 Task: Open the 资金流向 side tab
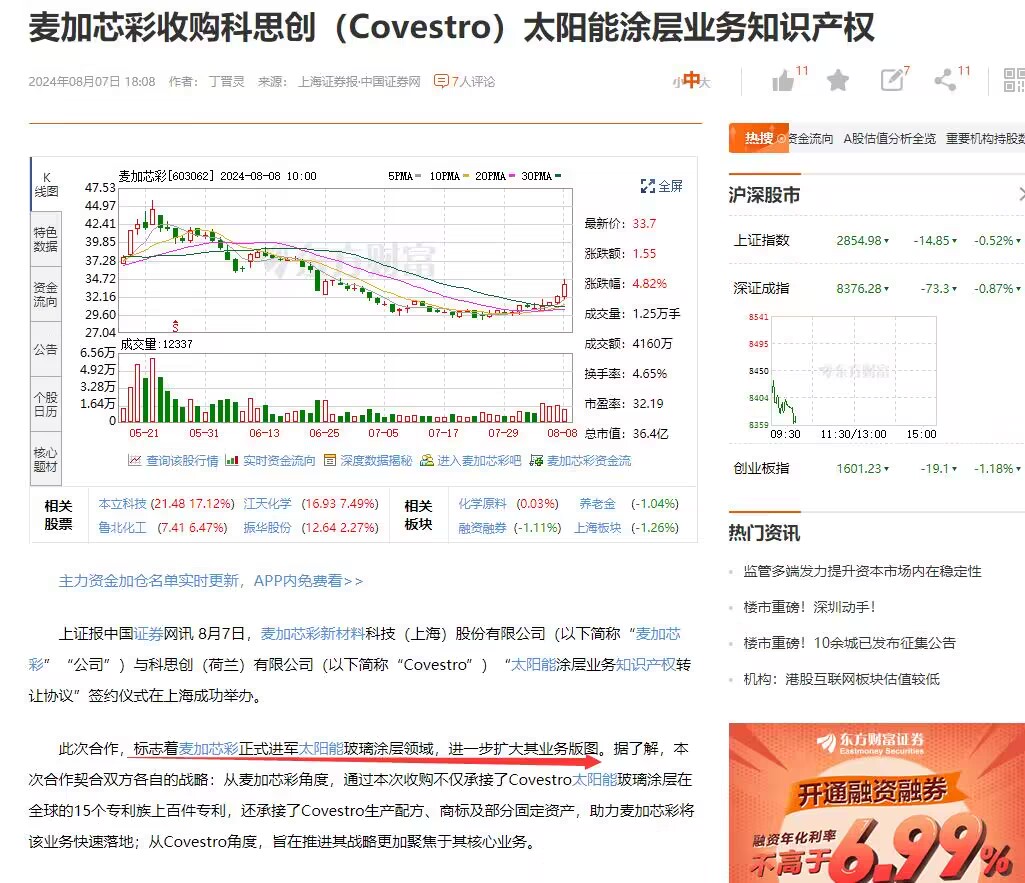pos(46,294)
